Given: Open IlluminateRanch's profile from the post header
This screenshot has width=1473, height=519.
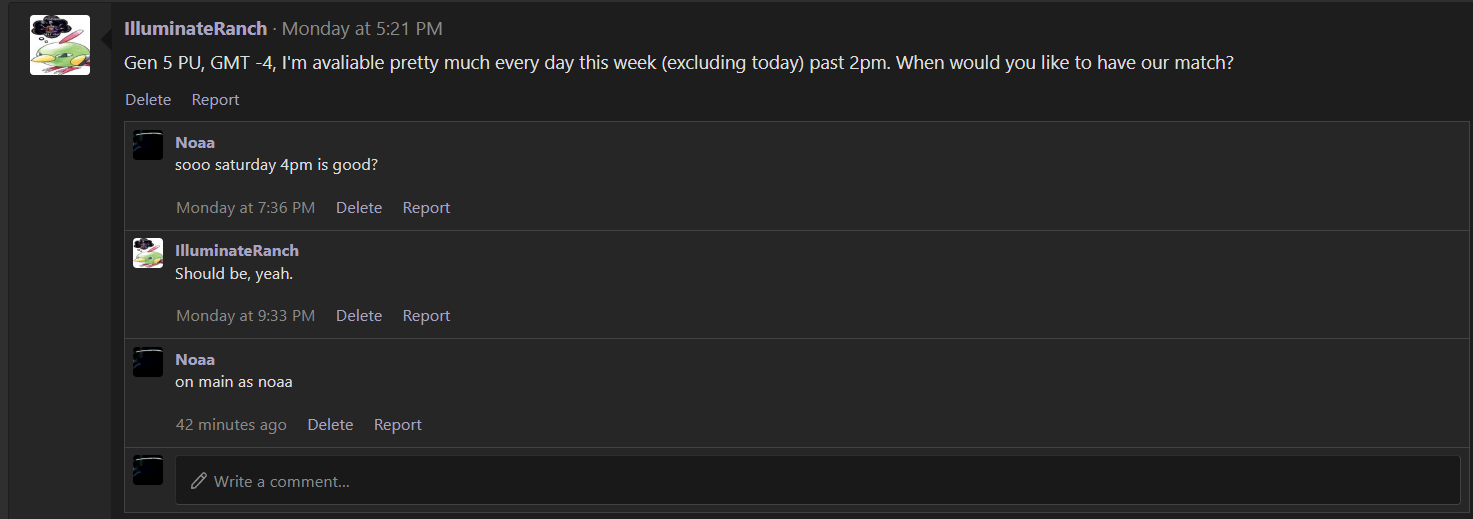Looking at the screenshot, I should [x=196, y=29].
